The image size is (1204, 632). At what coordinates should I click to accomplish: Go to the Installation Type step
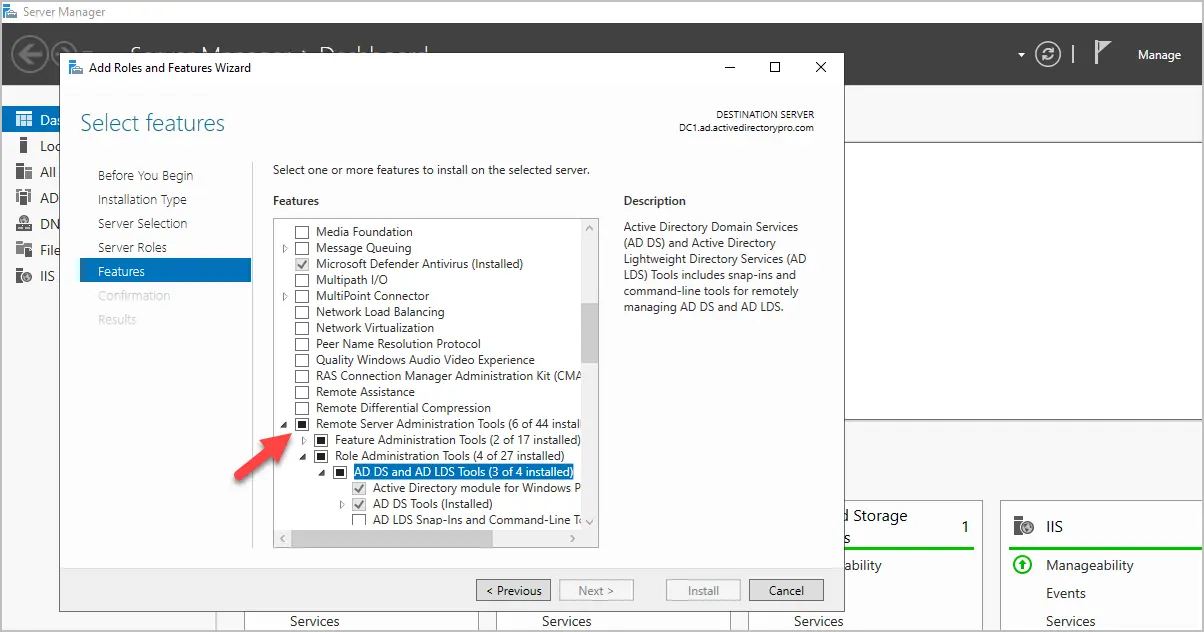coord(142,199)
